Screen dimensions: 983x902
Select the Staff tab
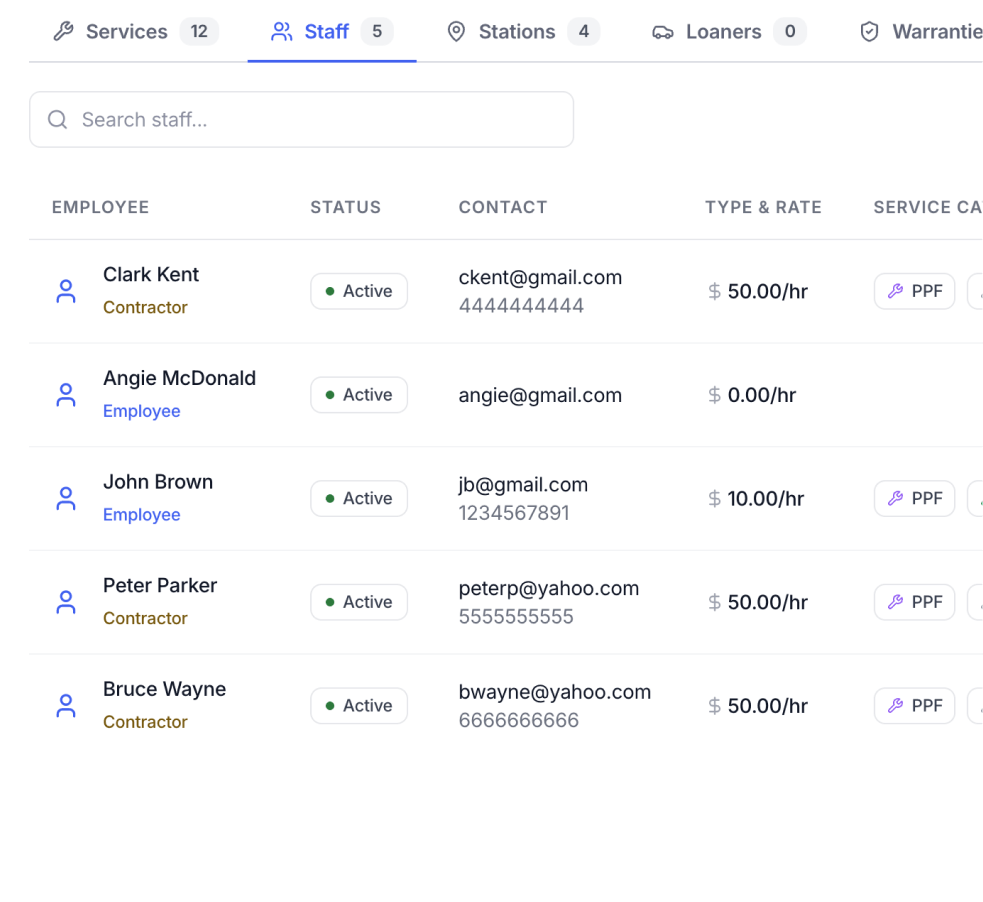(332, 31)
